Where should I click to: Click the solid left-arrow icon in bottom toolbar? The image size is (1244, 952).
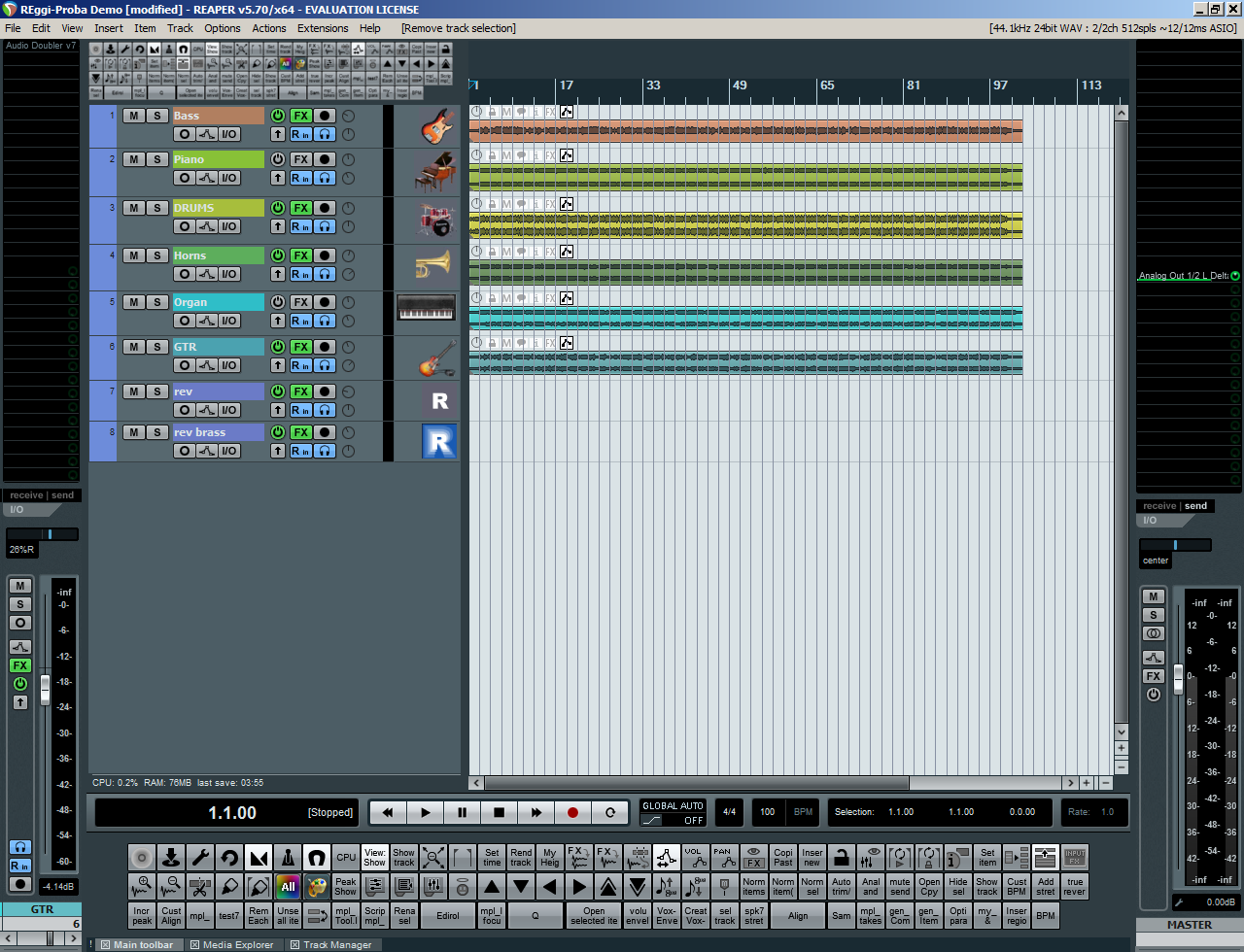pyautogui.click(x=550, y=886)
